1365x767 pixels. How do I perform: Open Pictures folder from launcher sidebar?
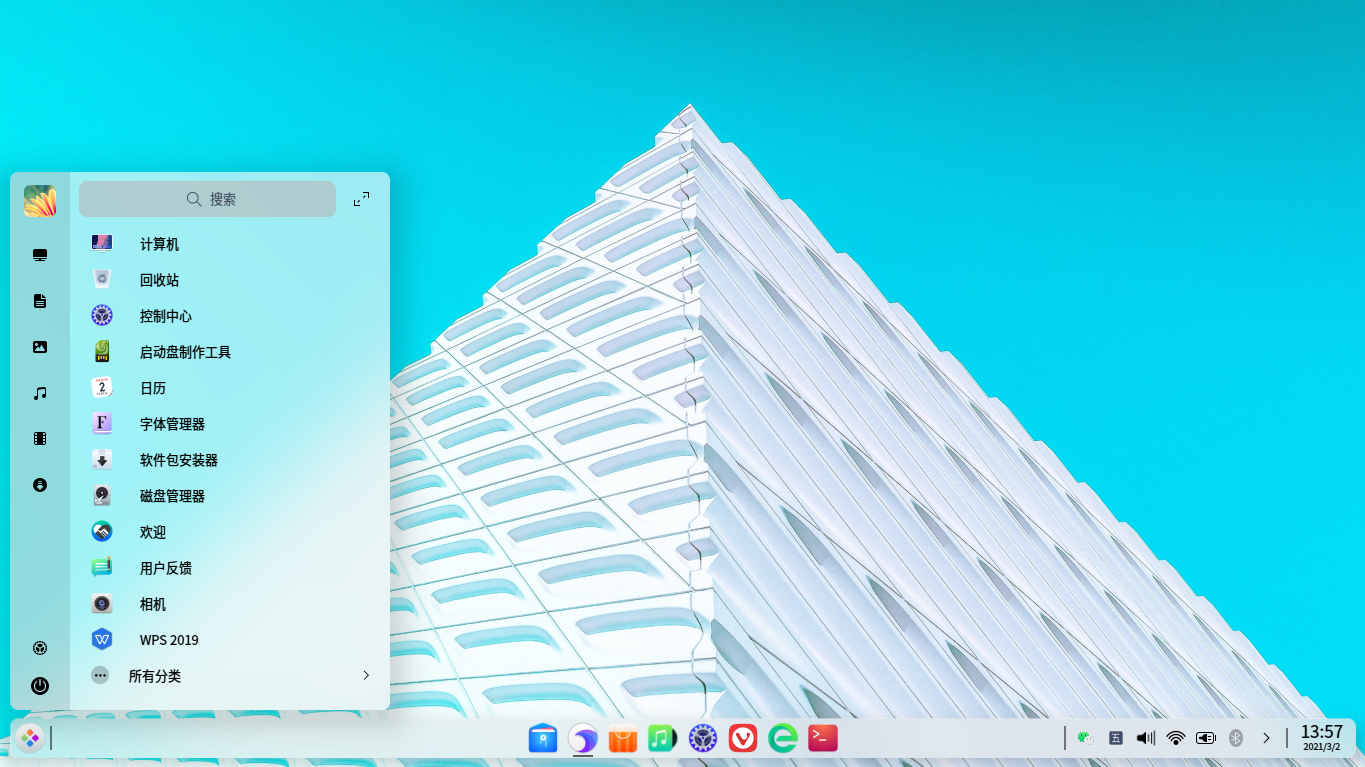(x=40, y=347)
